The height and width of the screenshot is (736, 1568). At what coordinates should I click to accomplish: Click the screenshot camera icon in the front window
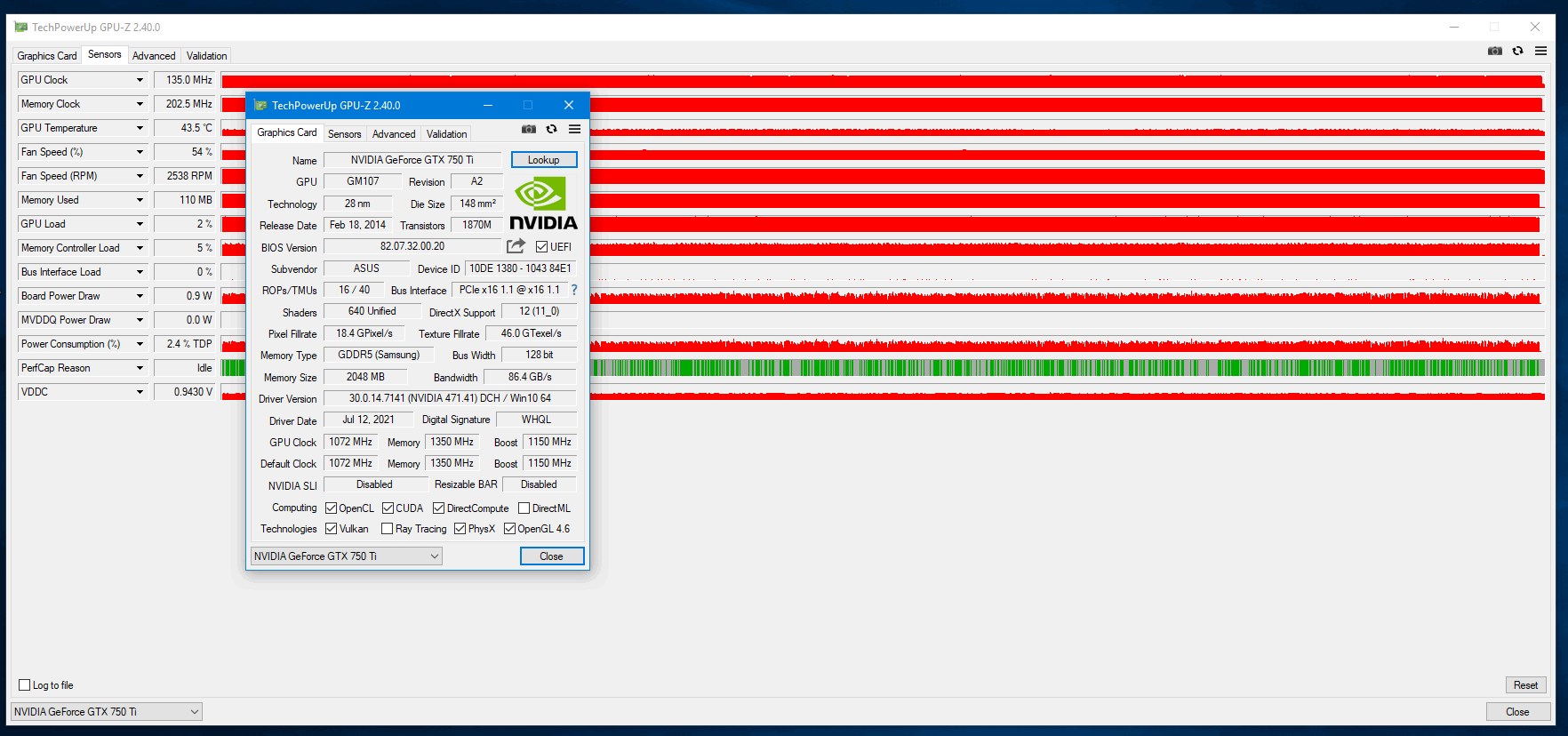coord(529,129)
